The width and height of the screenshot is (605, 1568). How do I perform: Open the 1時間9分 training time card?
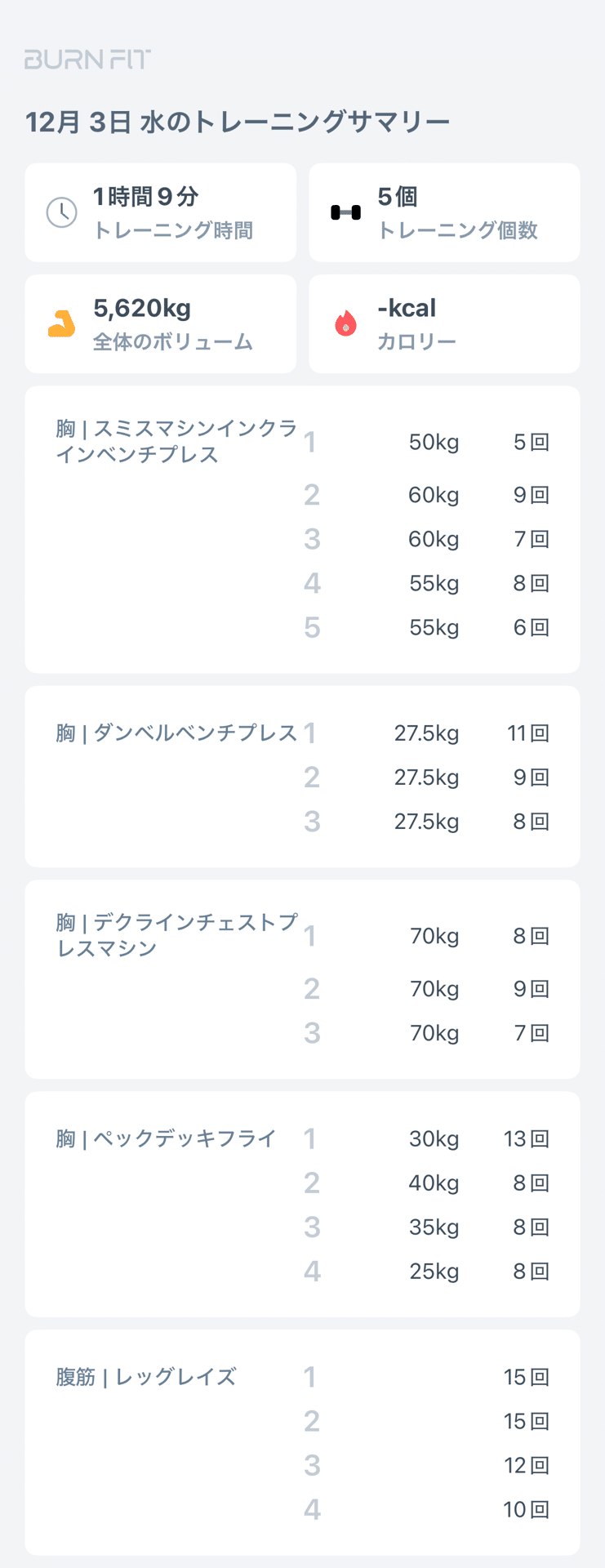coord(160,212)
